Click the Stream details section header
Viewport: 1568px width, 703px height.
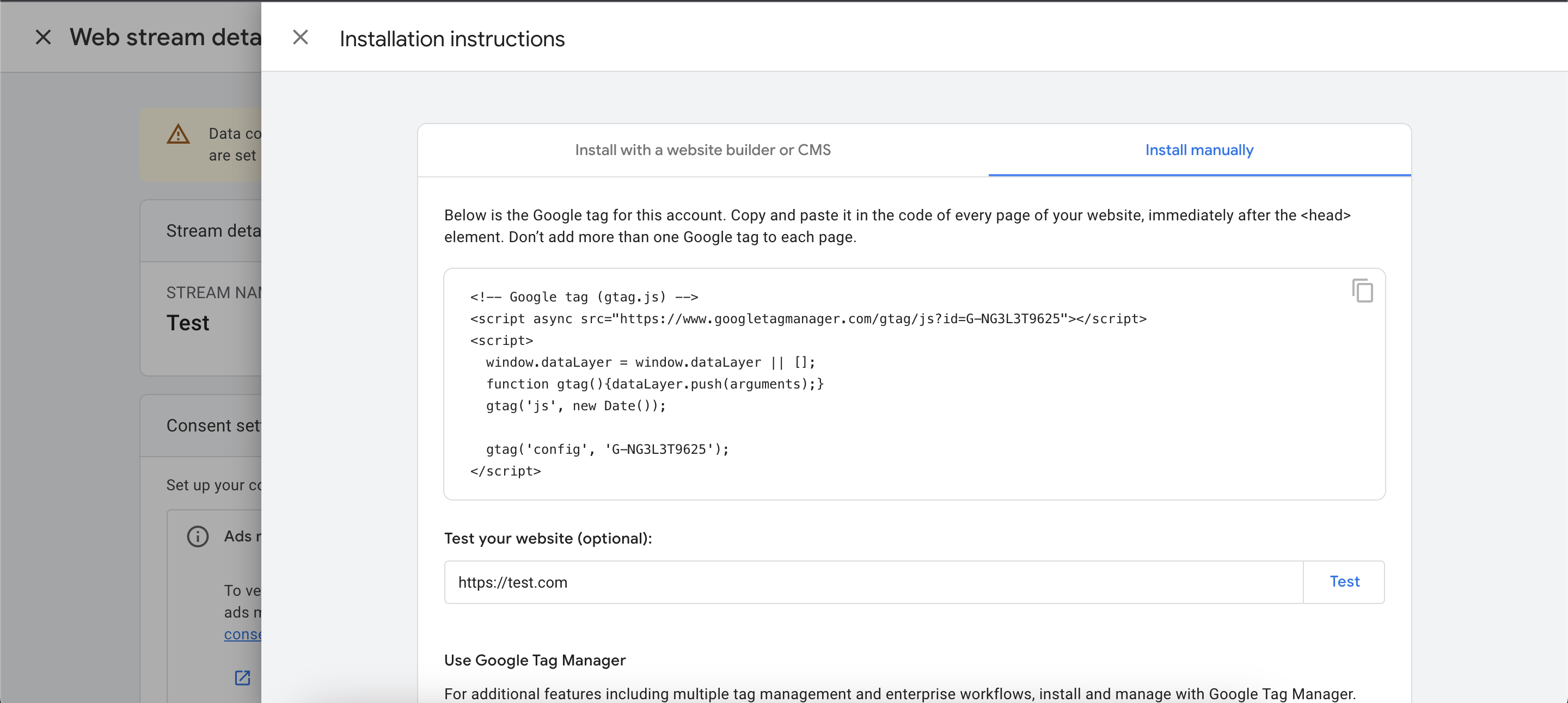[x=213, y=231]
